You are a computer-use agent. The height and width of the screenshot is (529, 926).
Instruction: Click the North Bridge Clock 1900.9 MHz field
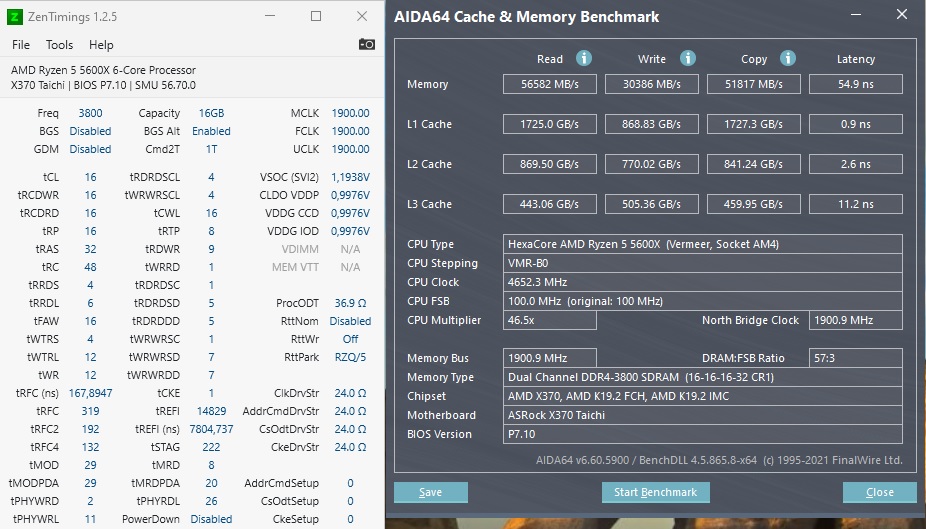(x=856, y=320)
